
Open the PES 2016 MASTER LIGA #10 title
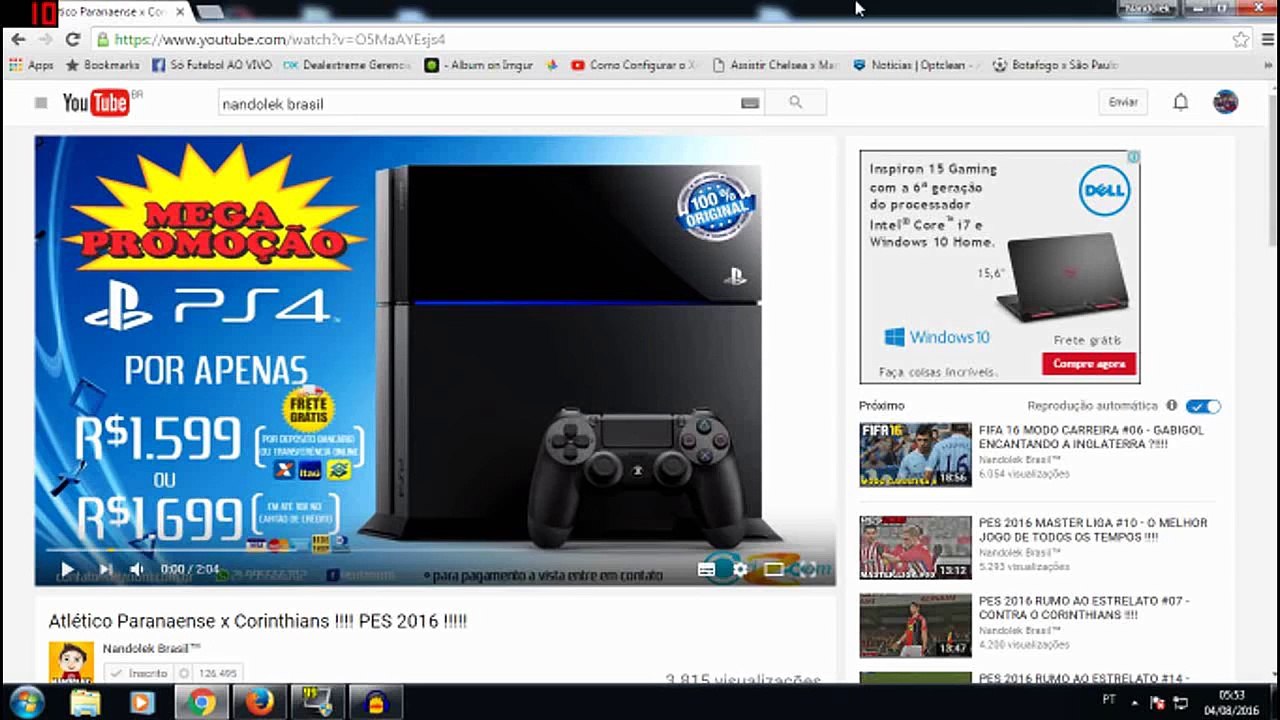[1093, 530]
